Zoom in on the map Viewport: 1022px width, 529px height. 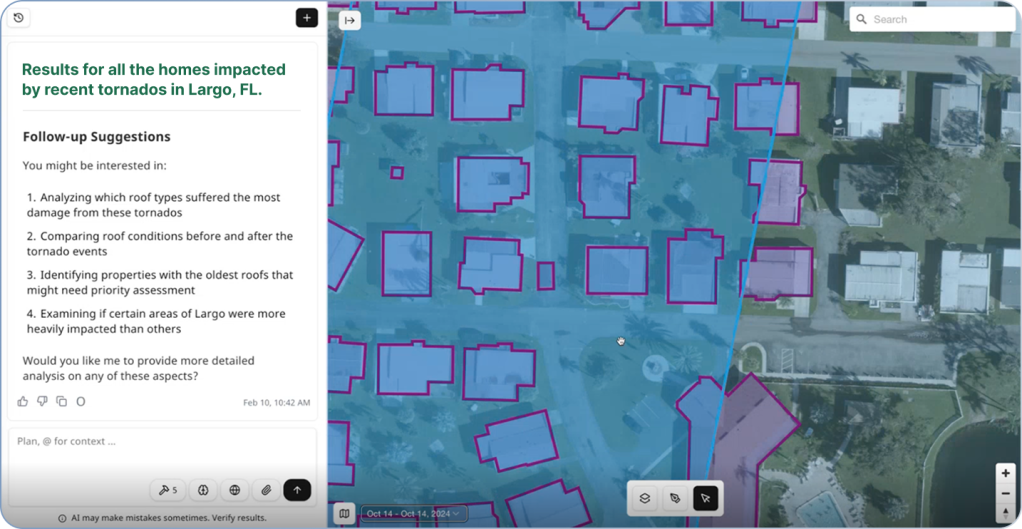point(1006,473)
